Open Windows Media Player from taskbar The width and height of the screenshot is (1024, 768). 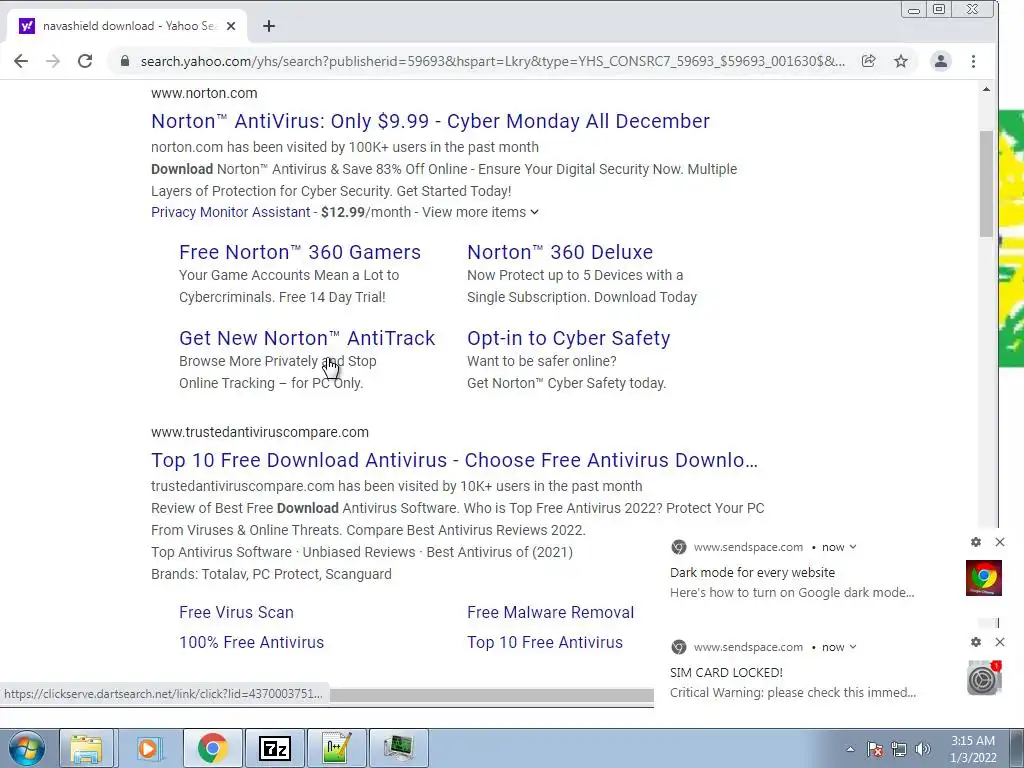148,748
